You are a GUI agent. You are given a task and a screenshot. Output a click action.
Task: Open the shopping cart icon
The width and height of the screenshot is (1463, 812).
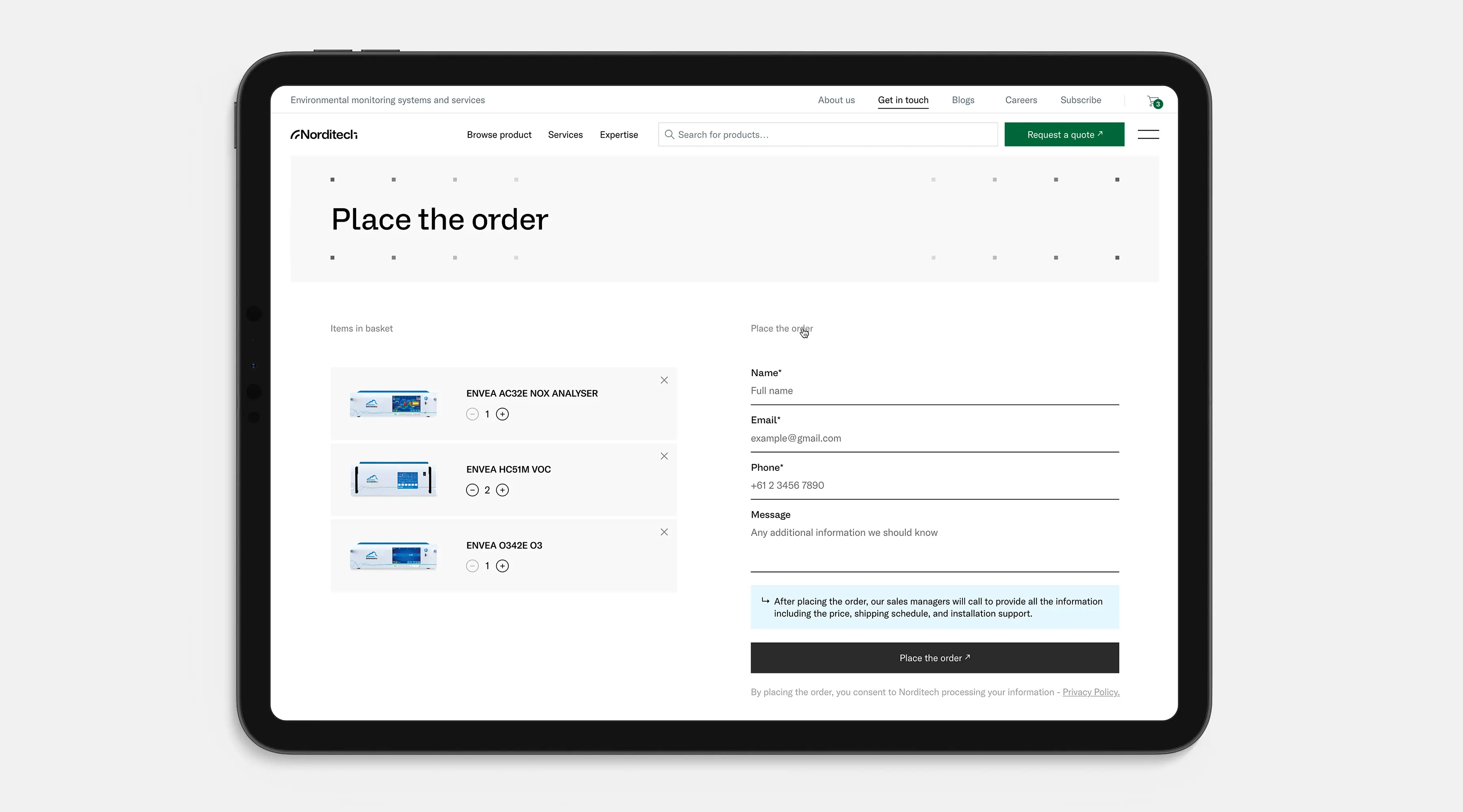pyautogui.click(x=1153, y=101)
